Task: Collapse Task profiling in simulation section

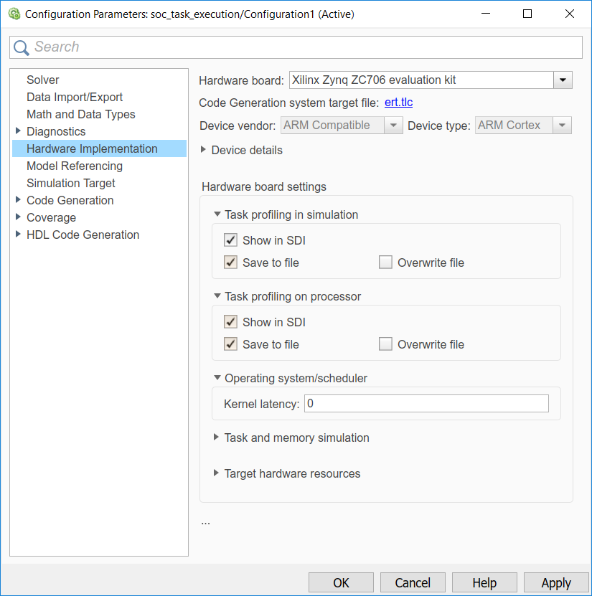Action: click(x=217, y=214)
